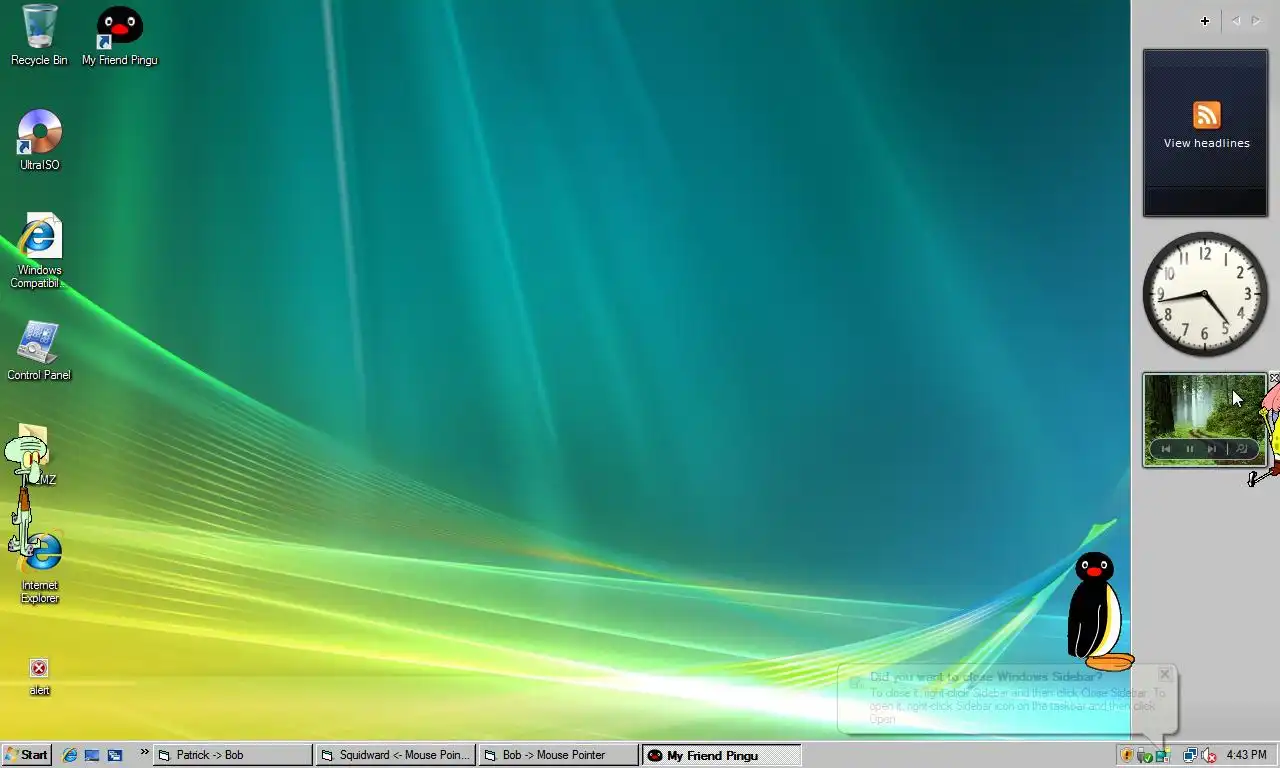Skip to next slideshow picture

[x=1212, y=449]
